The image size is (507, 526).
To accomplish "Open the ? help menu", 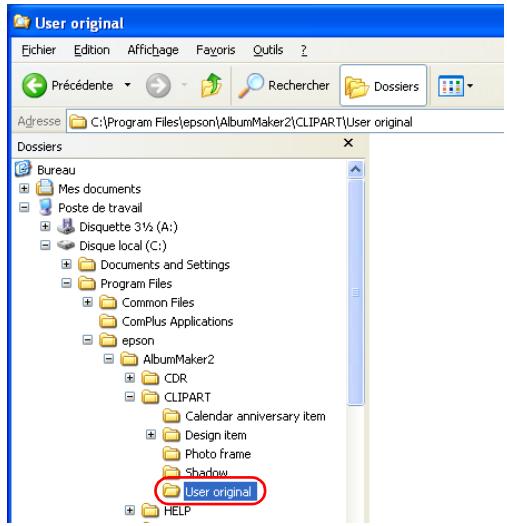I will (304, 50).
